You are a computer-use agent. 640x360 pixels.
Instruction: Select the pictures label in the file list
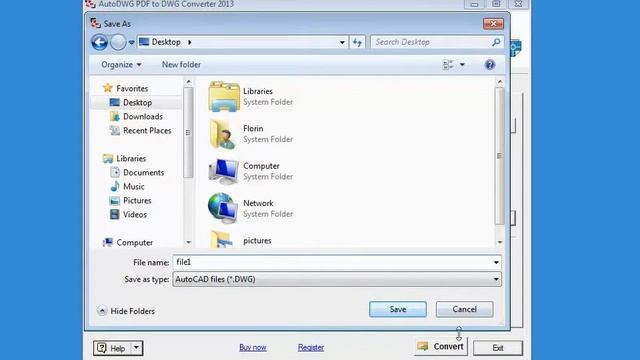257,241
